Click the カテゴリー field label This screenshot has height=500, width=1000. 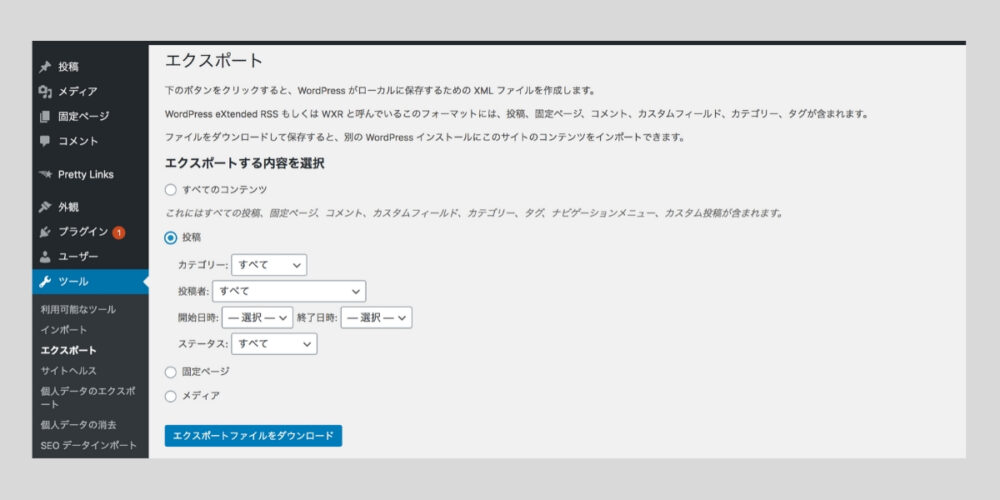coord(203,265)
